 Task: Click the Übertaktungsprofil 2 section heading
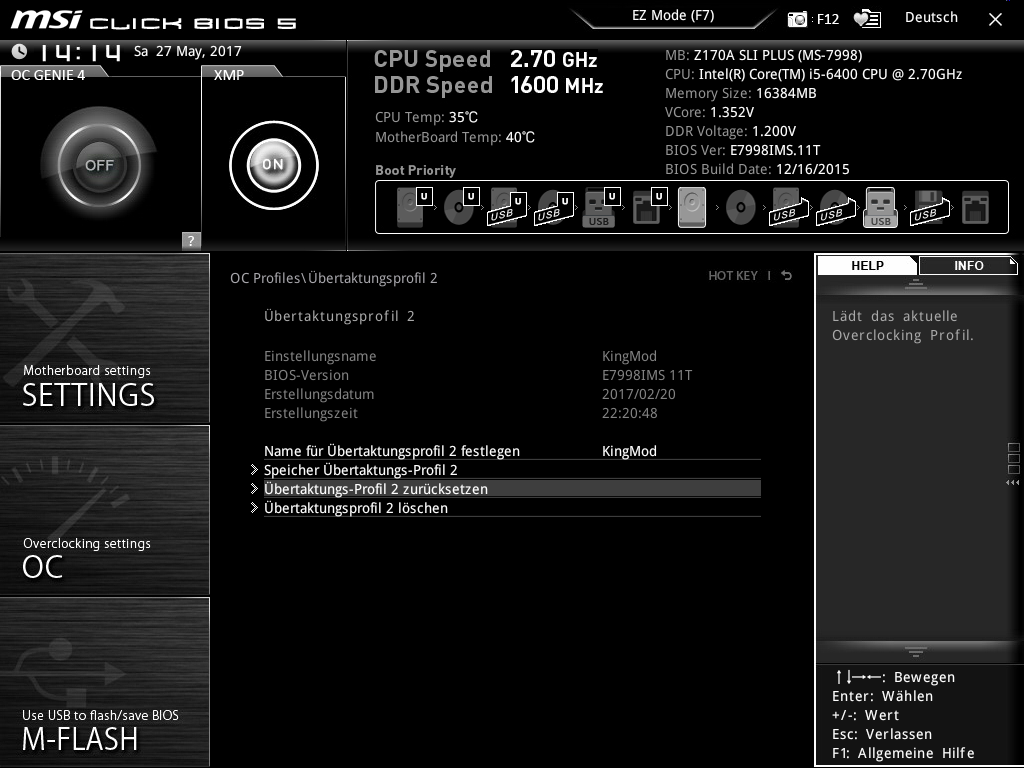coord(339,316)
